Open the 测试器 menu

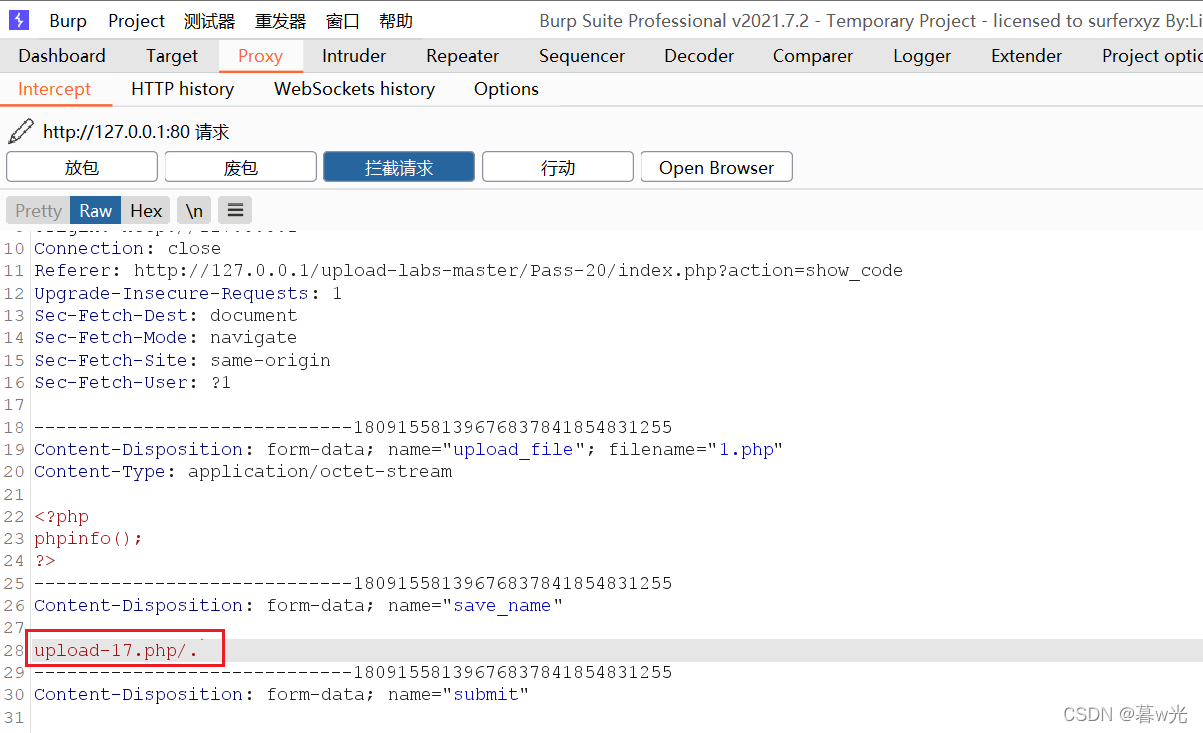(210, 21)
